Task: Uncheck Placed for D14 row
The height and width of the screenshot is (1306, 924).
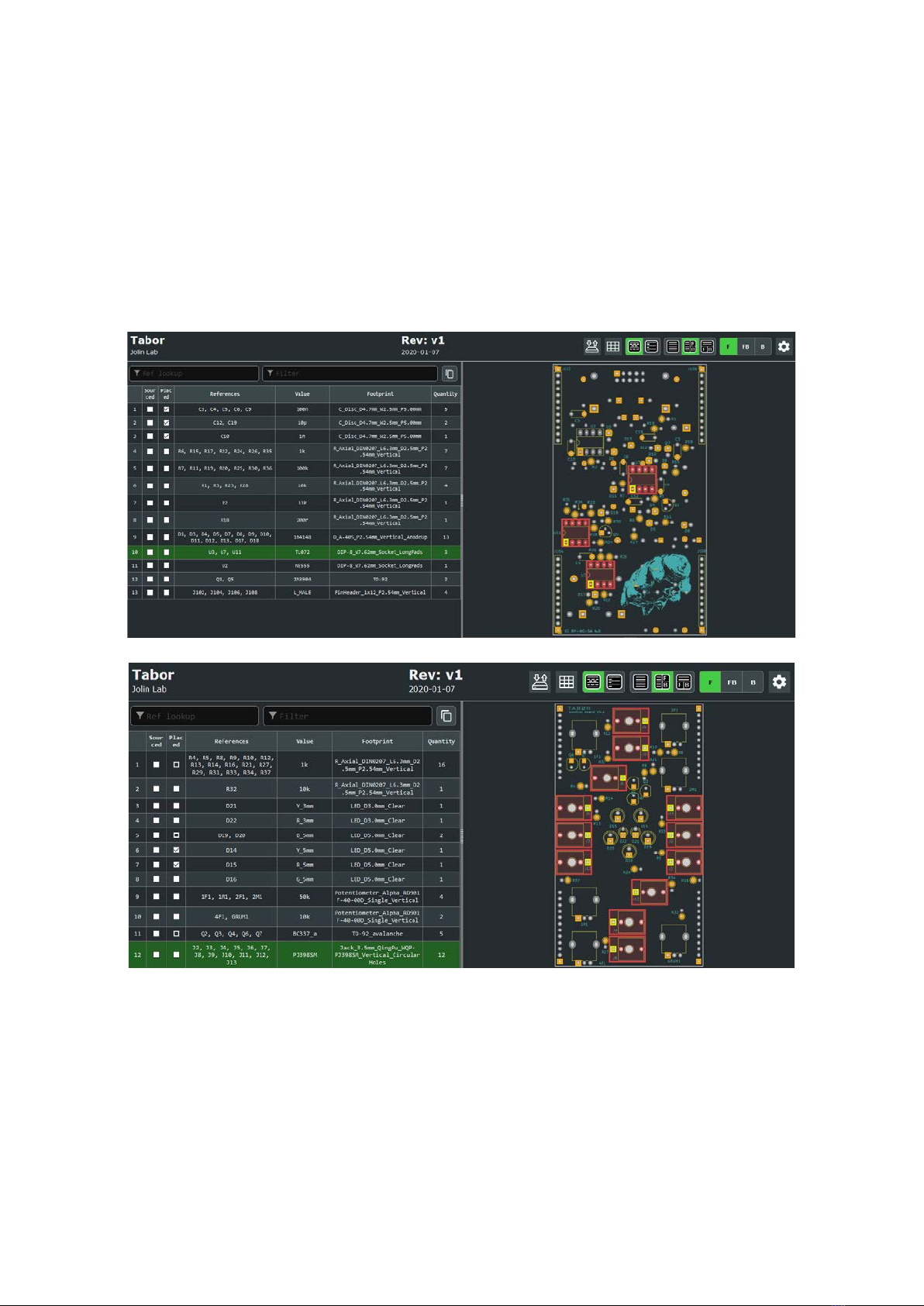Action: pos(176,850)
